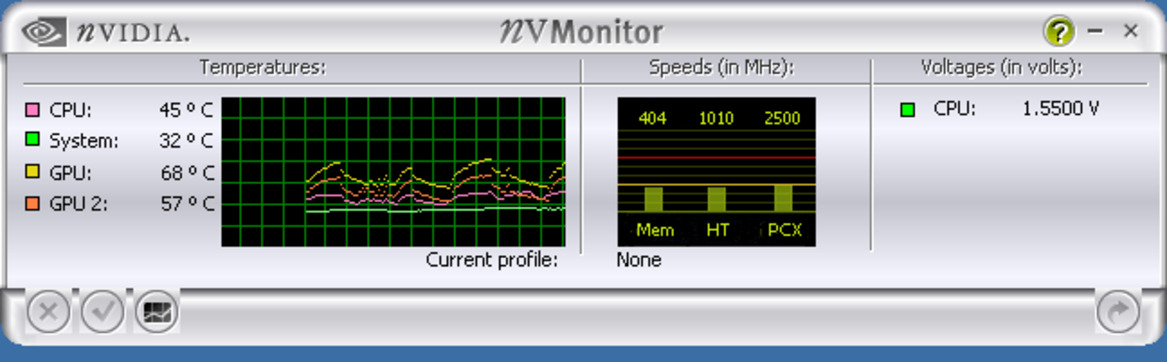Viewport: 1167px width, 362px height.
Task: Close the NVMonitor window
Action: point(1131,31)
